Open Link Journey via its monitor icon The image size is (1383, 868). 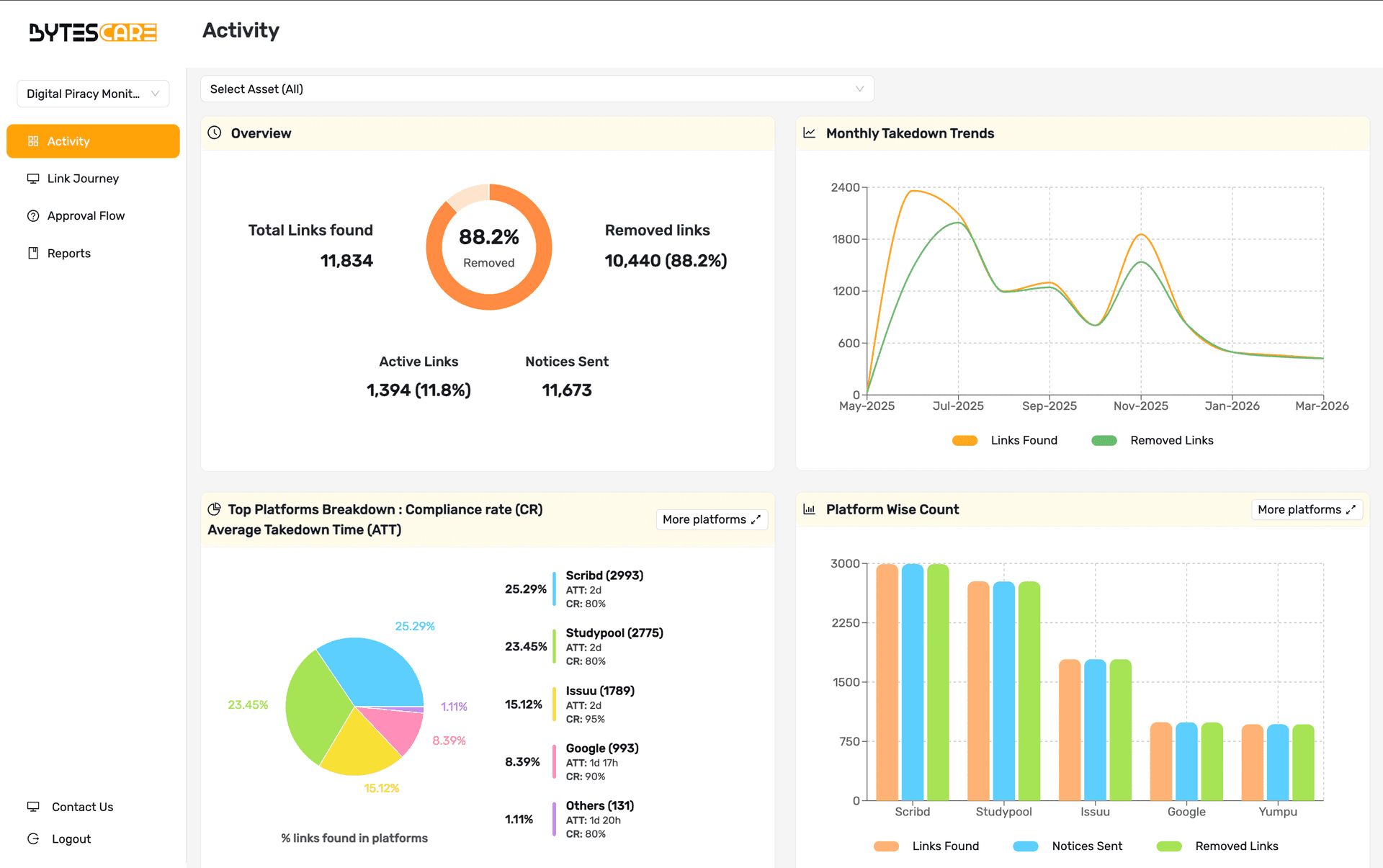(x=33, y=178)
